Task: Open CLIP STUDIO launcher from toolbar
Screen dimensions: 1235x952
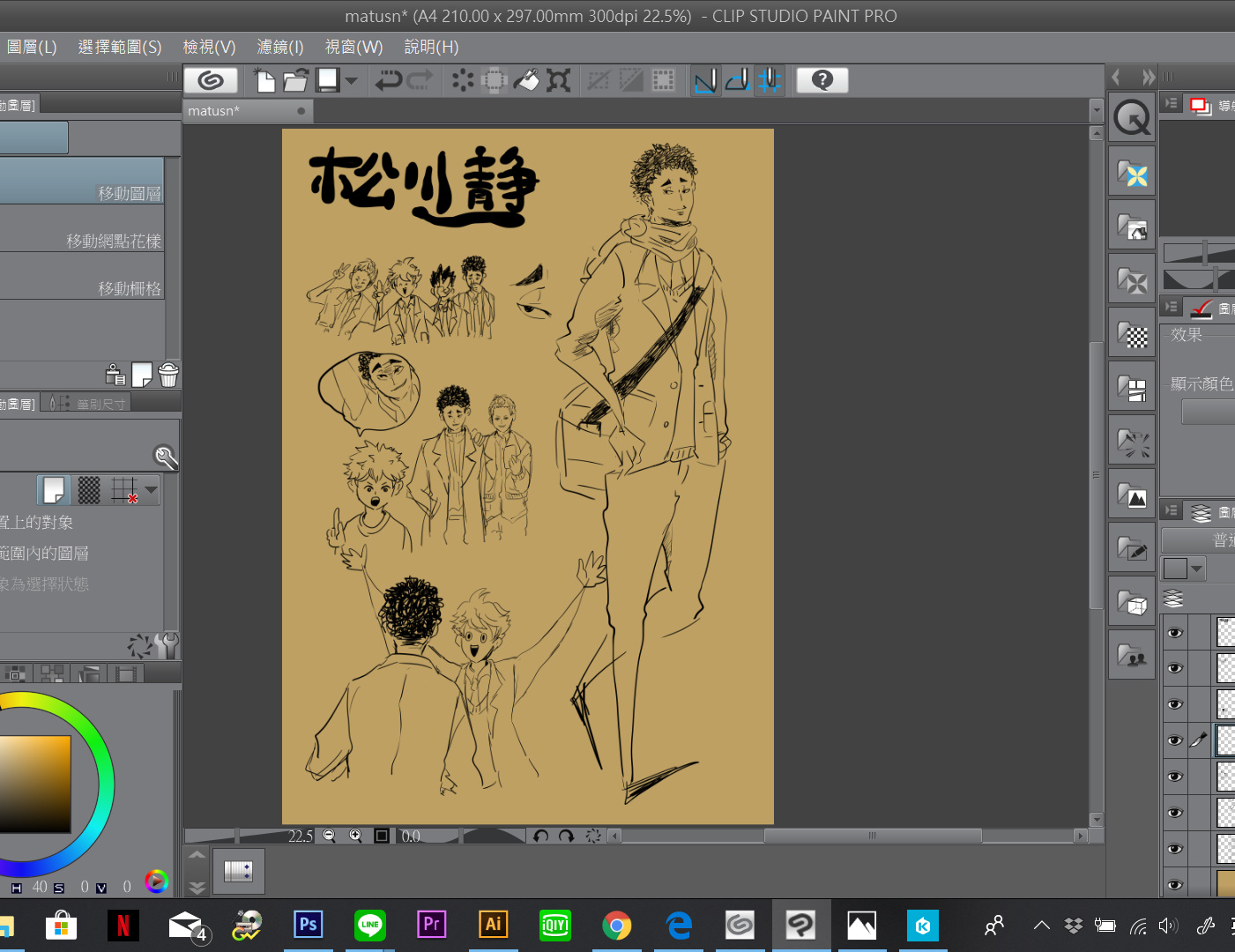Action: tap(211, 80)
